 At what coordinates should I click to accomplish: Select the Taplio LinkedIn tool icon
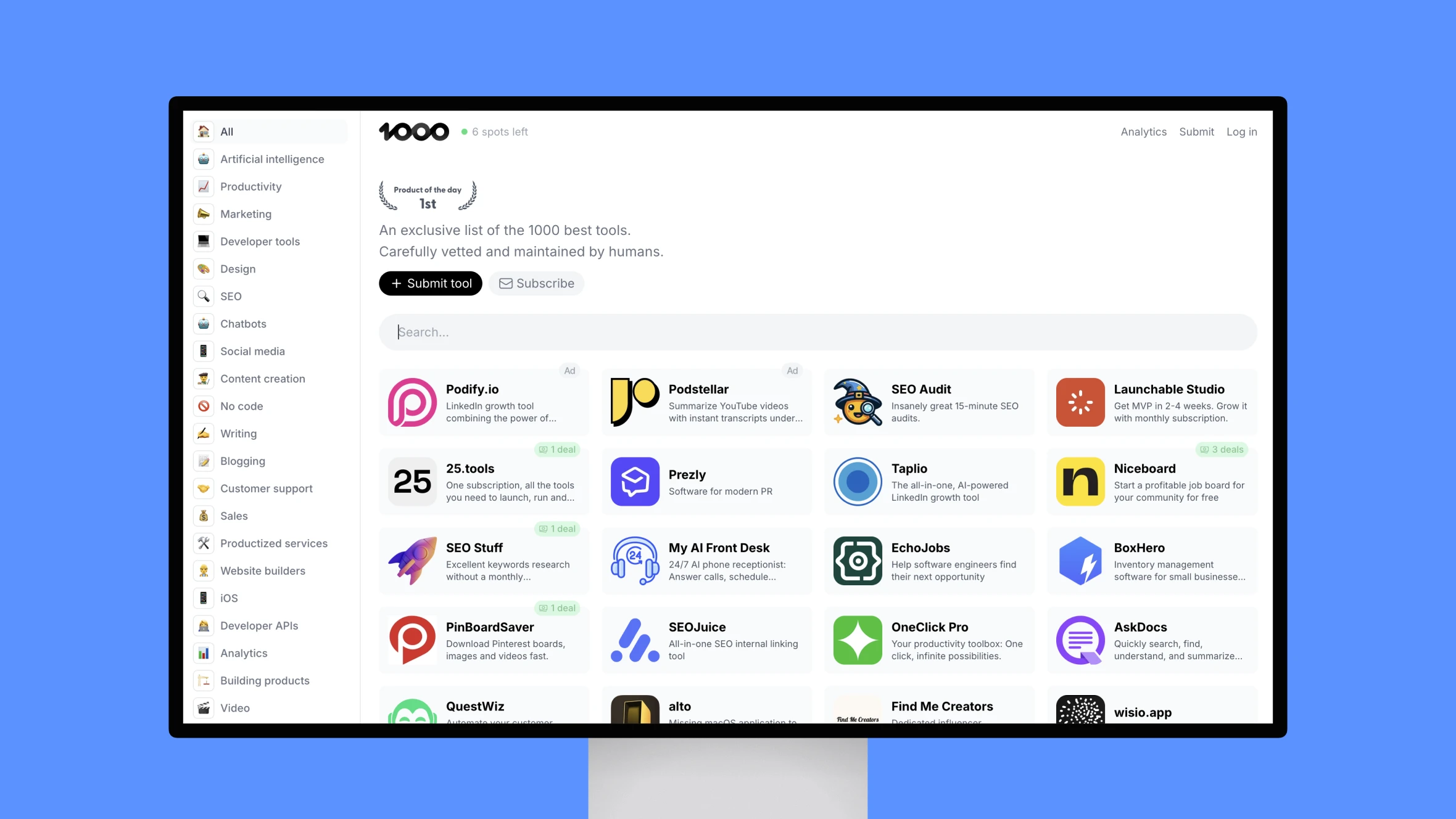[x=857, y=481]
